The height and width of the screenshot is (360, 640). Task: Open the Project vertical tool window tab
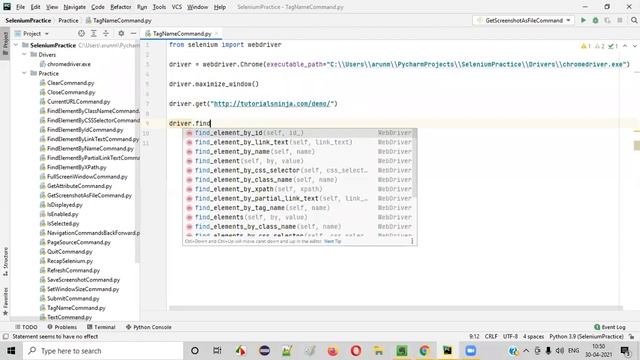(x=5, y=44)
